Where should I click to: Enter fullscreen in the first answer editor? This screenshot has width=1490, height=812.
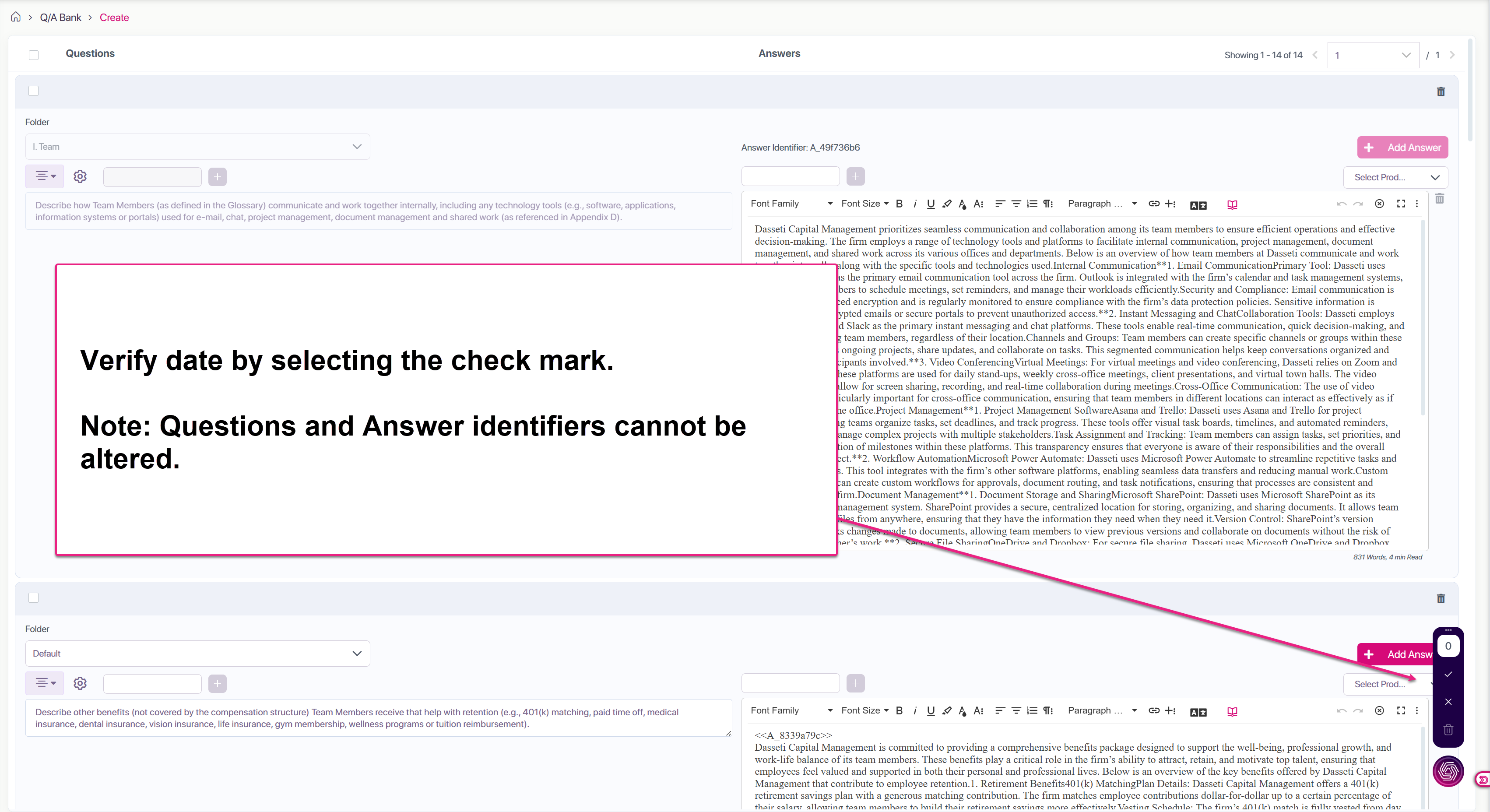point(1400,204)
